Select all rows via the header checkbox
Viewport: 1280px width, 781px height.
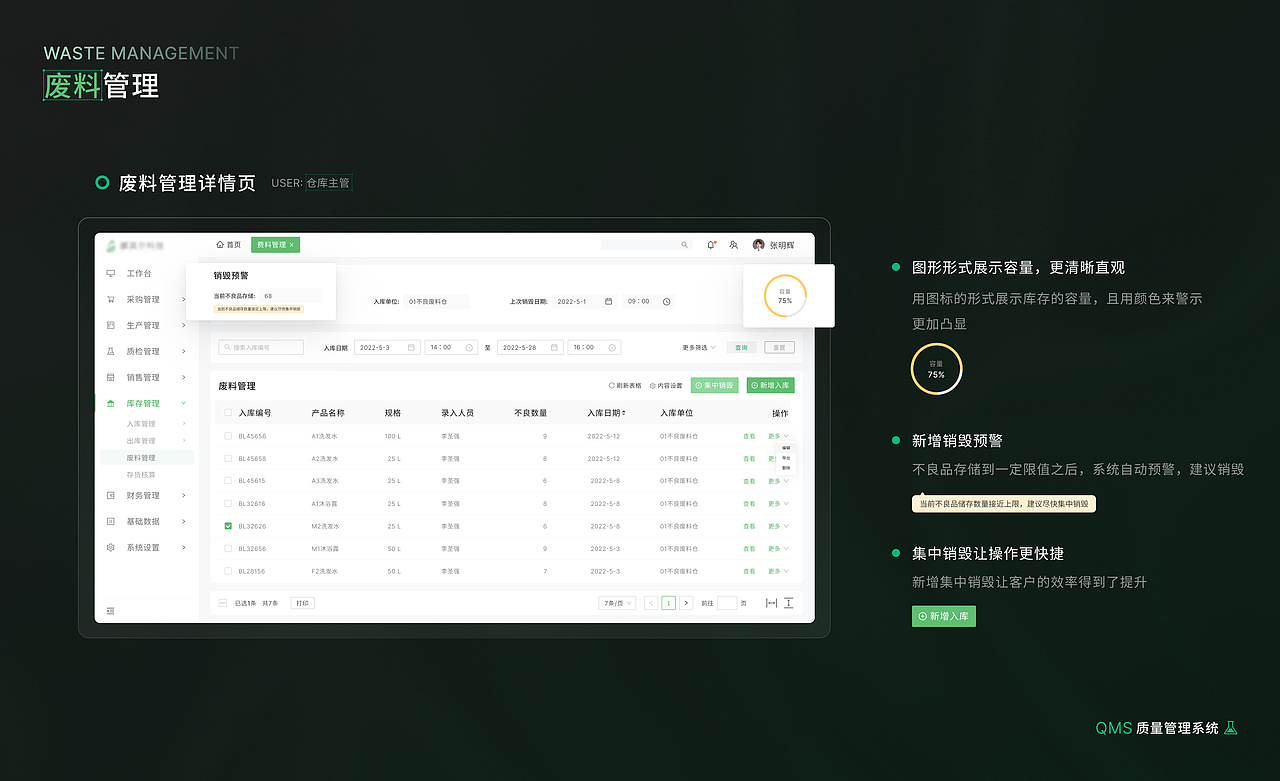(x=229, y=413)
